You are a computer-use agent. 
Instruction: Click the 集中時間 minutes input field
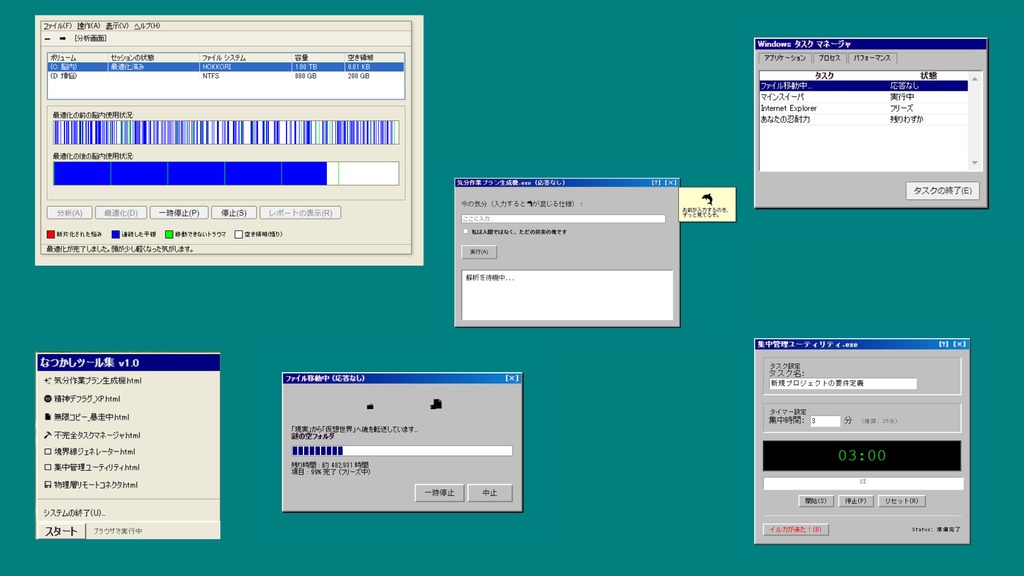[825, 421]
